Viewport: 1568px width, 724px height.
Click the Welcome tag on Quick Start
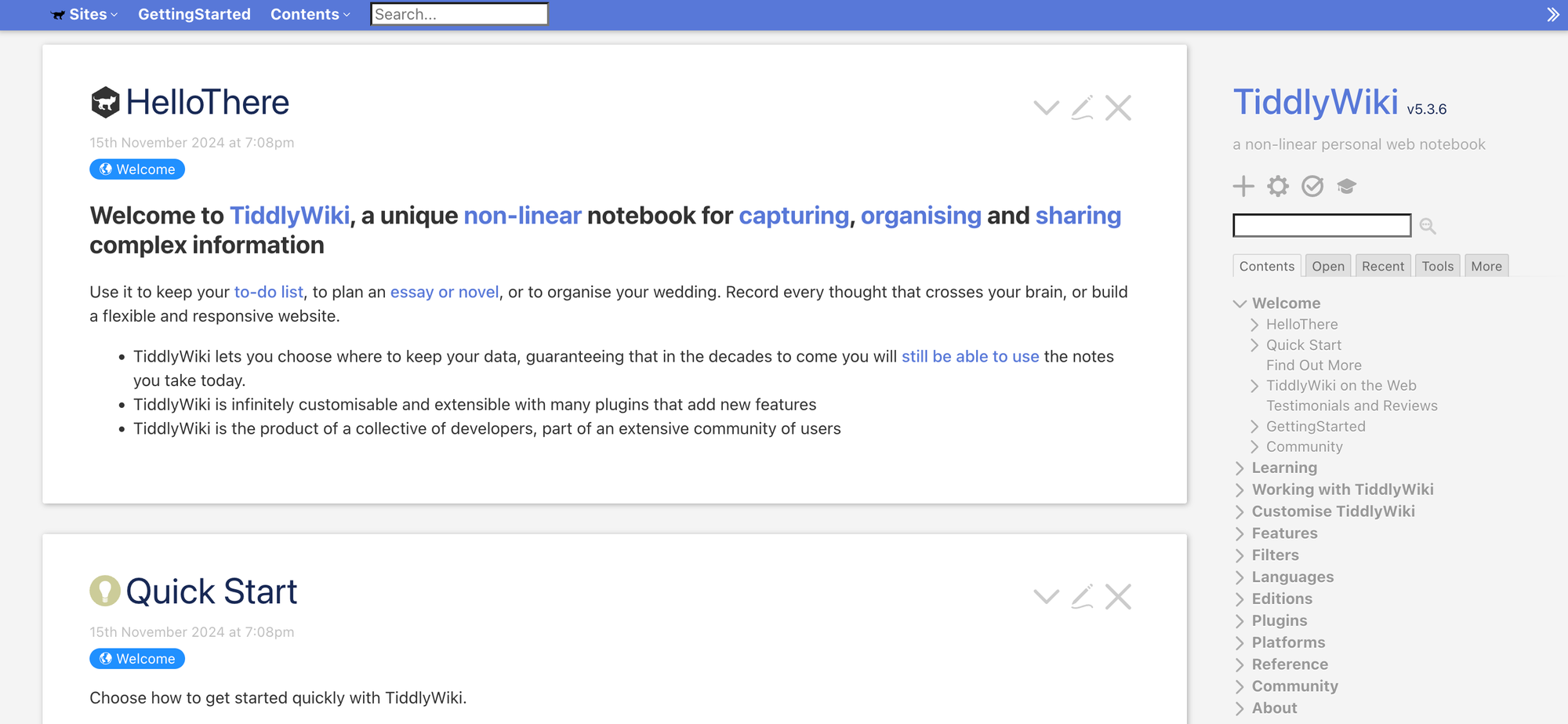click(x=137, y=659)
